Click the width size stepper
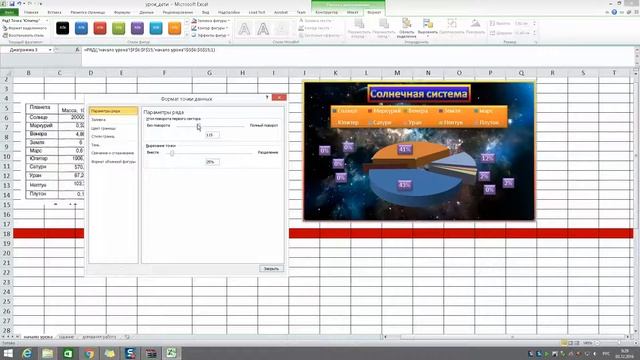The height and width of the screenshot is (360, 640). 535,33
